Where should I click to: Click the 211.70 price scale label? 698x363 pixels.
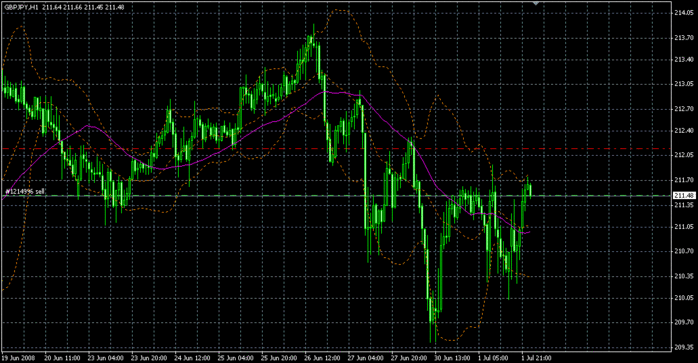[x=684, y=180]
